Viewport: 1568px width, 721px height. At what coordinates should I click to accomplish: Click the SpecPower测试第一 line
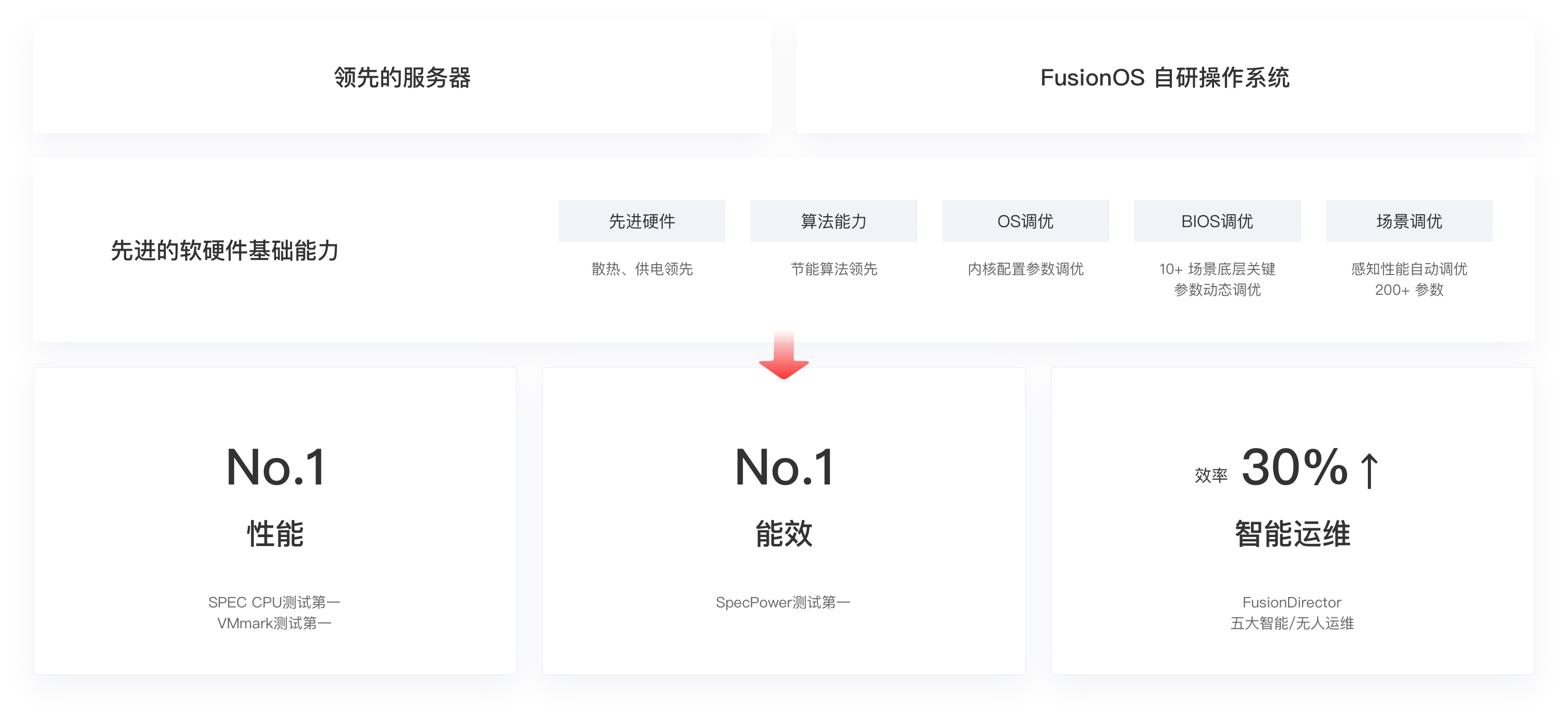(x=783, y=602)
